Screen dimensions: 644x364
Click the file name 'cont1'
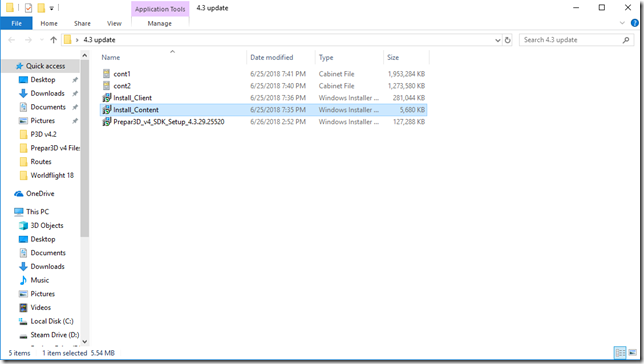click(122, 74)
